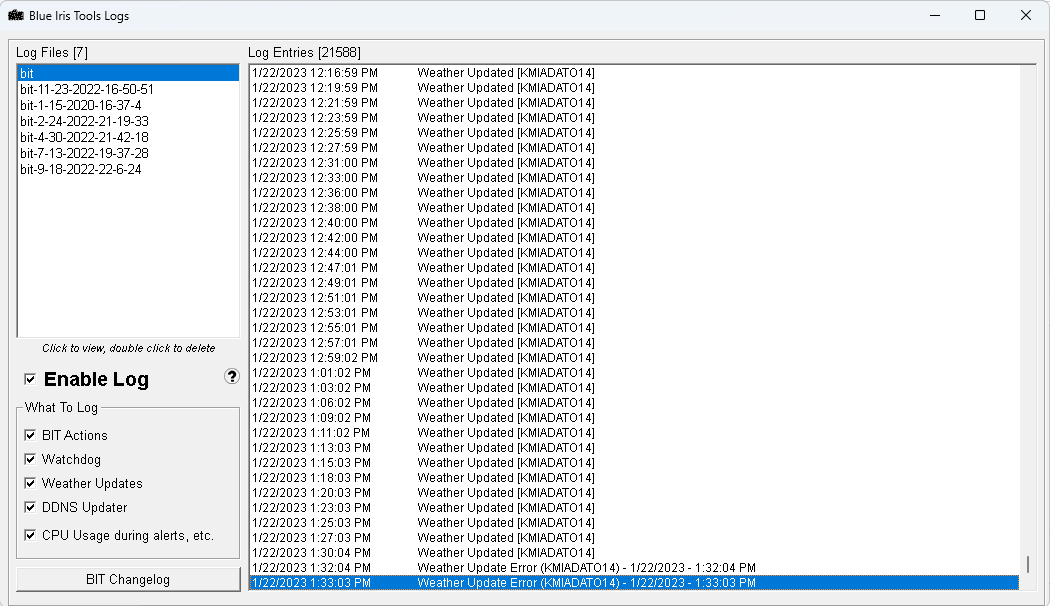1050x606 pixels.
Task: Click the Blue Iris Tools title bar icon
Action: tap(16, 15)
